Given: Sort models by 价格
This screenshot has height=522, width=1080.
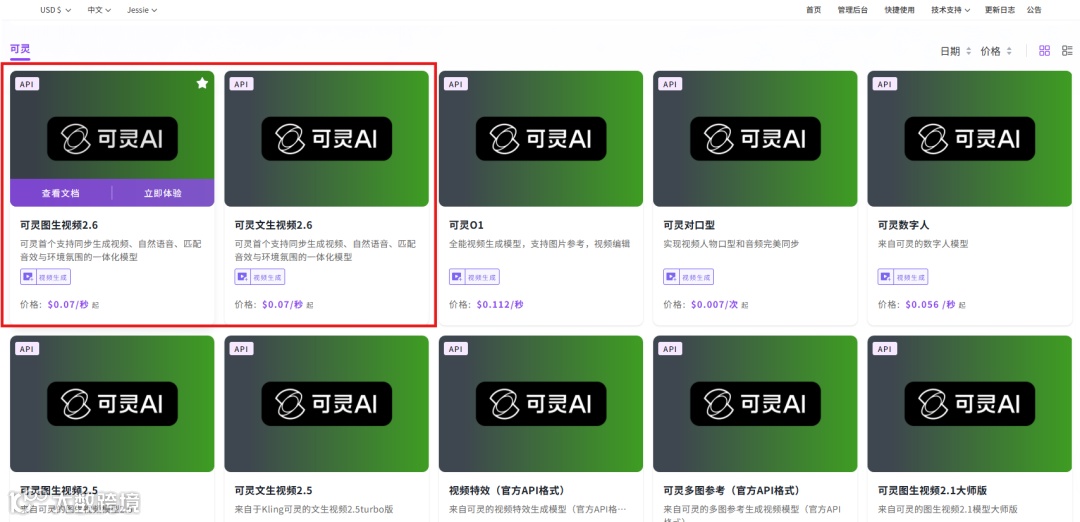Looking at the screenshot, I should [x=997, y=51].
